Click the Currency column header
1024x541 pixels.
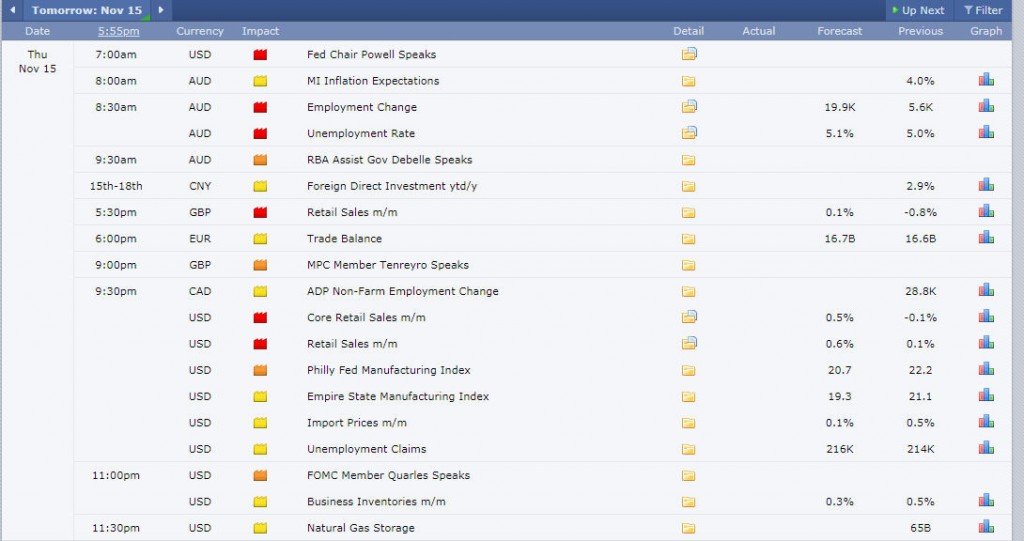point(200,31)
